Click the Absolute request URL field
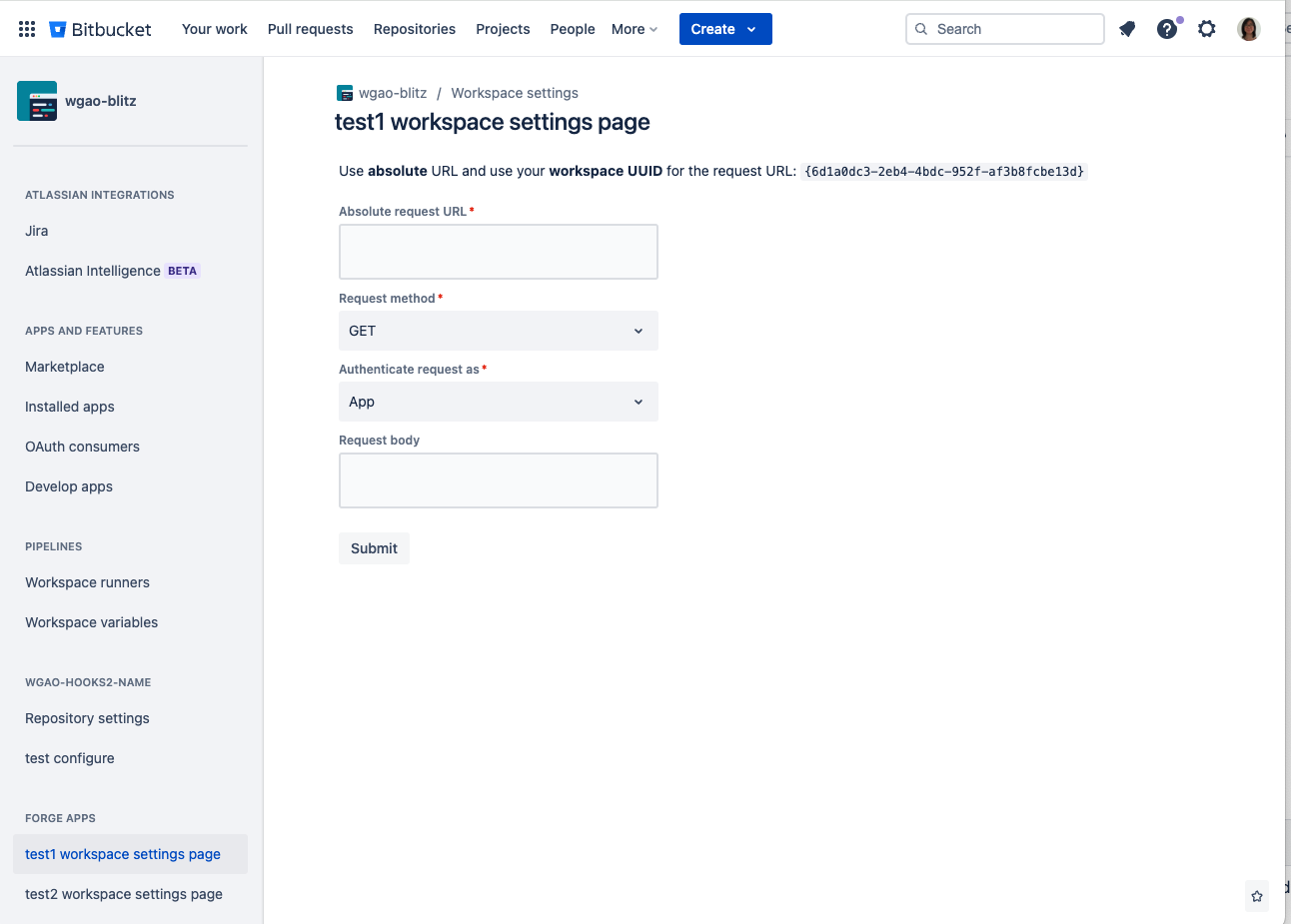1291x924 pixels. tap(498, 252)
